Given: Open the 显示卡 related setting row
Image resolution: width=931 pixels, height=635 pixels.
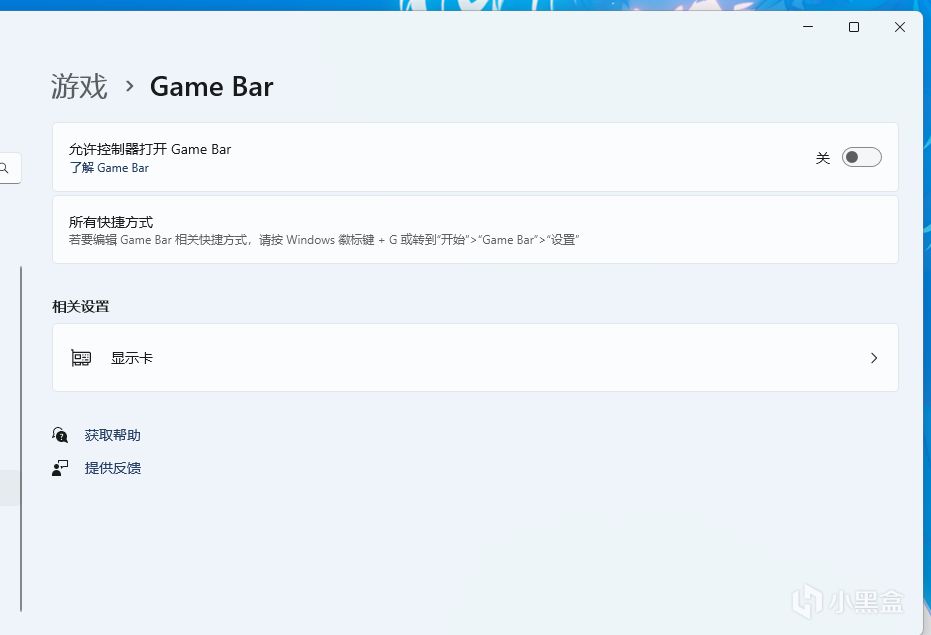Looking at the screenshot, I should [x=475, y=358].
